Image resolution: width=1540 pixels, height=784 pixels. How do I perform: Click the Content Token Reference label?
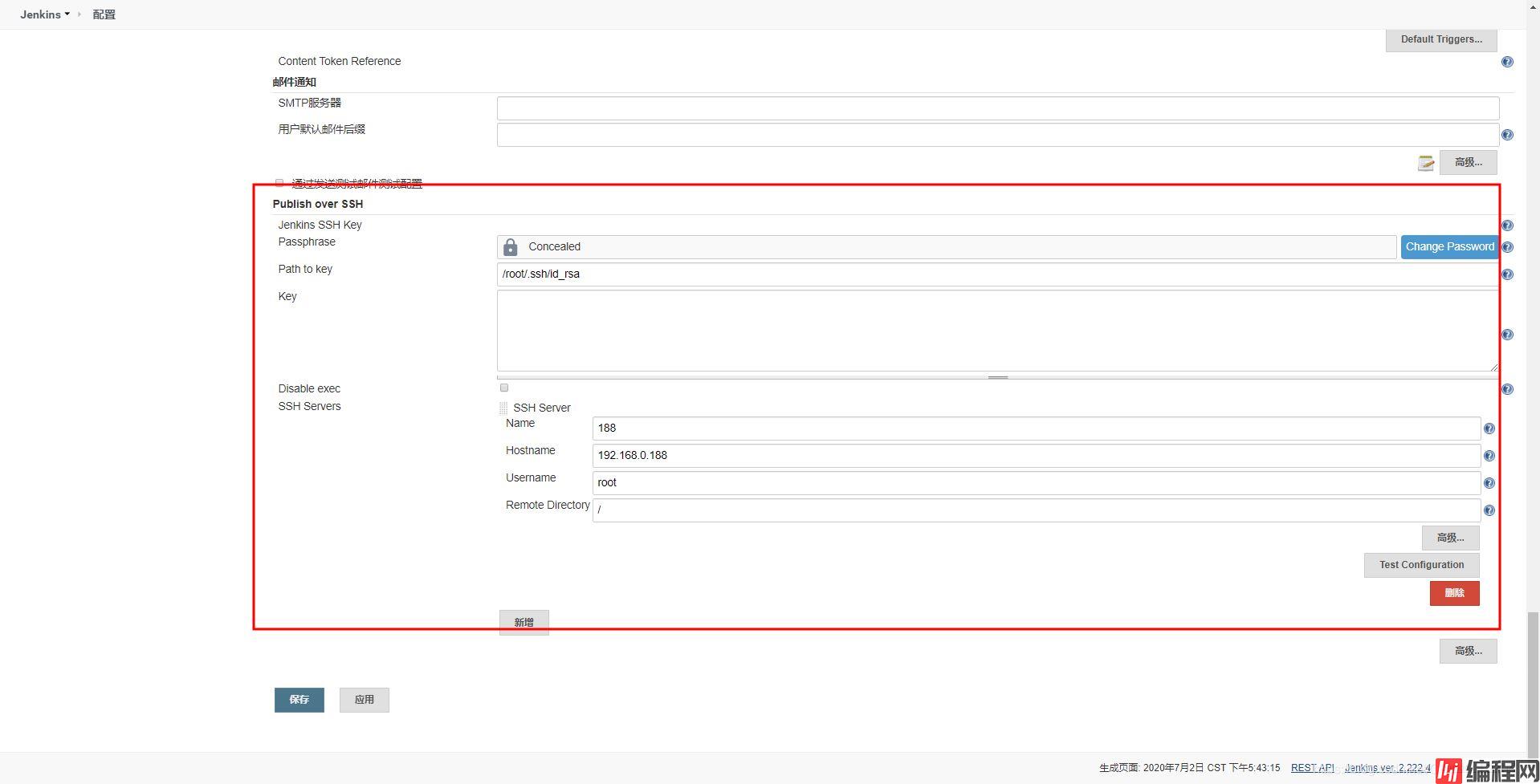tap(339, 61)
